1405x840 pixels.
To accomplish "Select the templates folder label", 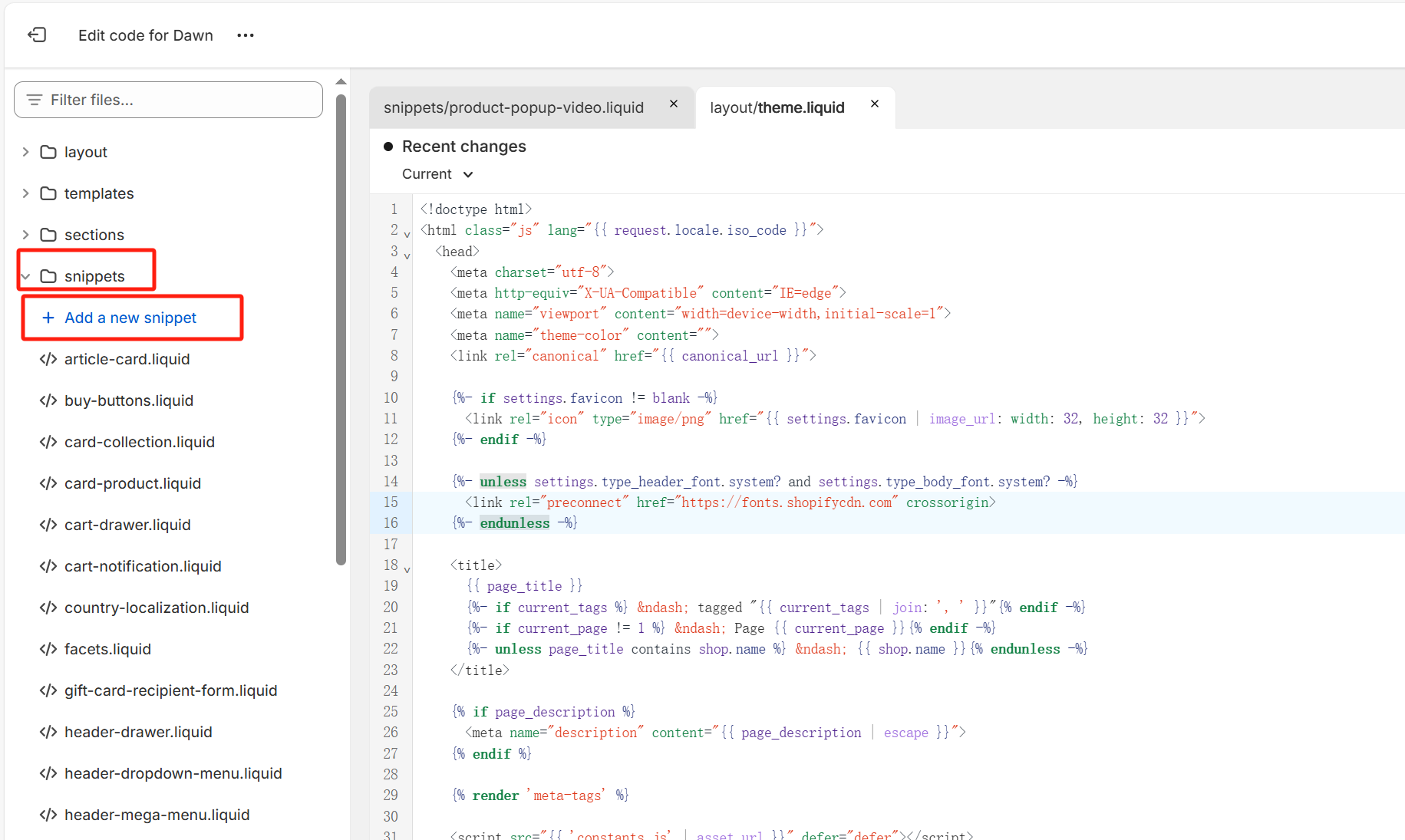I will [x=99, y=193].
